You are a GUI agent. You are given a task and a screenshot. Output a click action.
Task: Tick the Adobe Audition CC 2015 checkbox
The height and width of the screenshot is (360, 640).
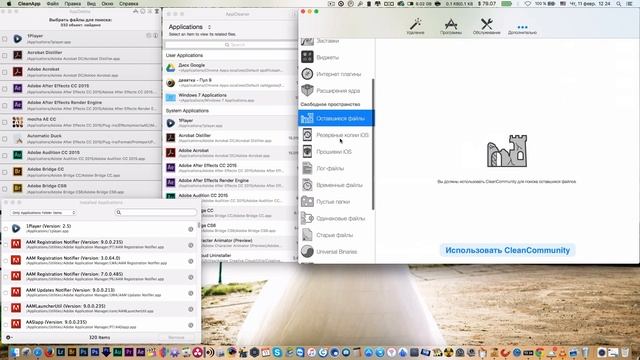pos(5,156)
